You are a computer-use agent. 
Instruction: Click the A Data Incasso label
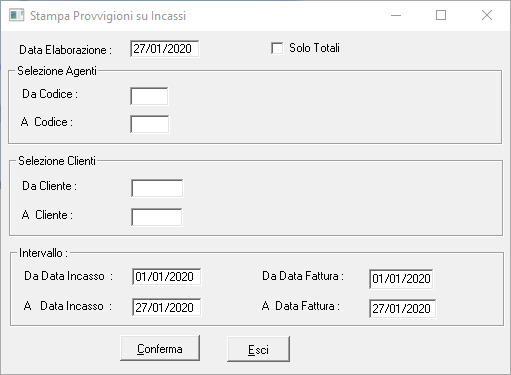point(68,306)
